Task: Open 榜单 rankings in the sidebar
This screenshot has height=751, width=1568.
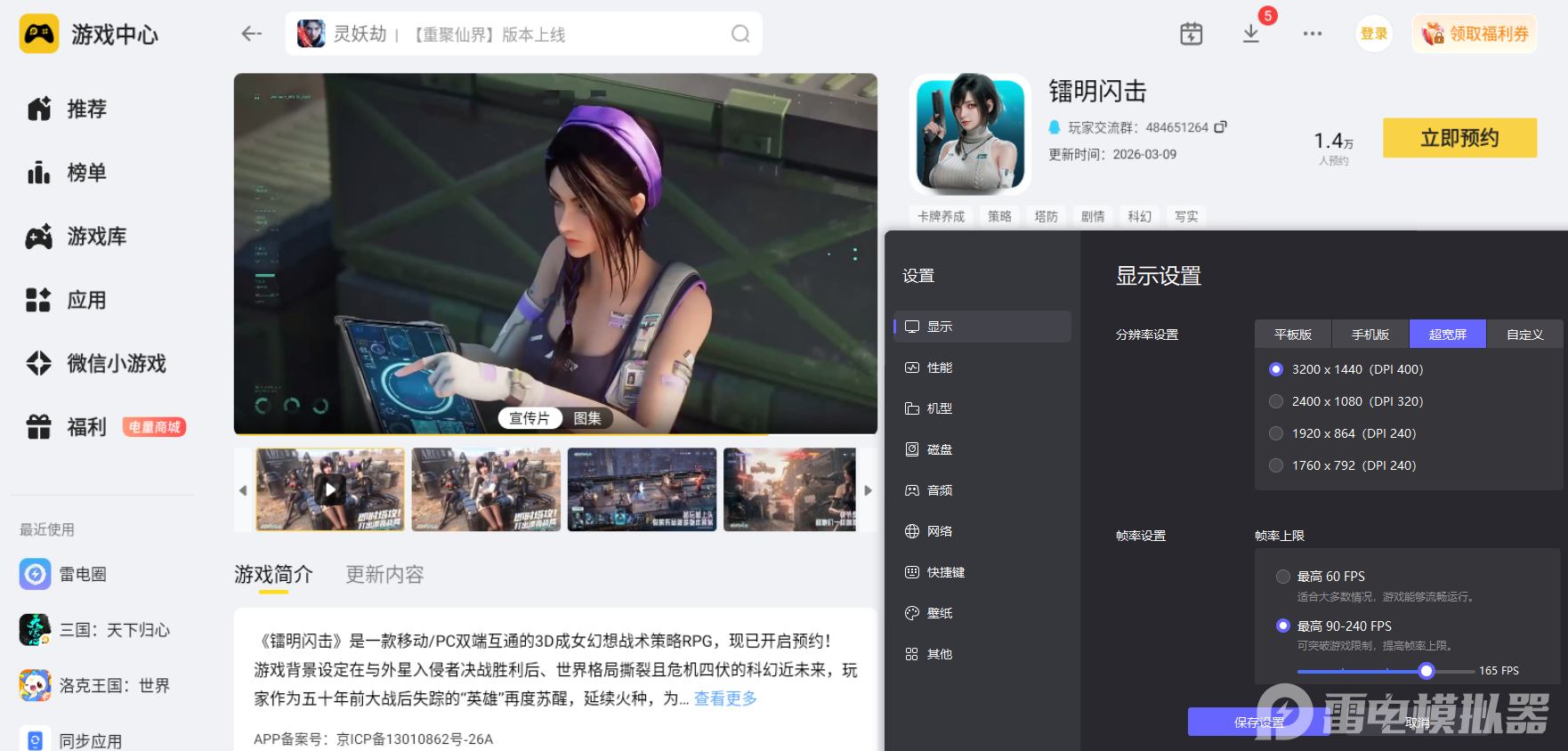Action: (x=67, y=173)
